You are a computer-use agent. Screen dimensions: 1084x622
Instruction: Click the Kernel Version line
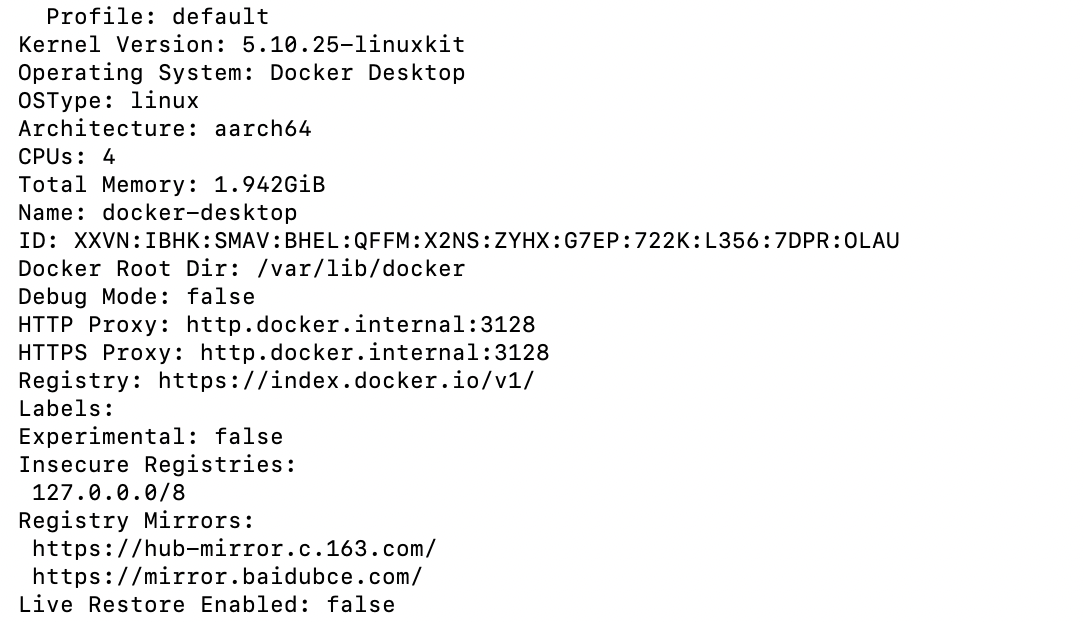pos(241,45)
